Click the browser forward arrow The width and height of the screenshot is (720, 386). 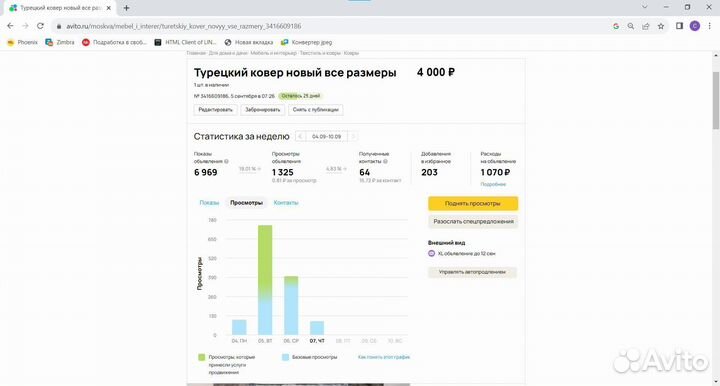25,26
